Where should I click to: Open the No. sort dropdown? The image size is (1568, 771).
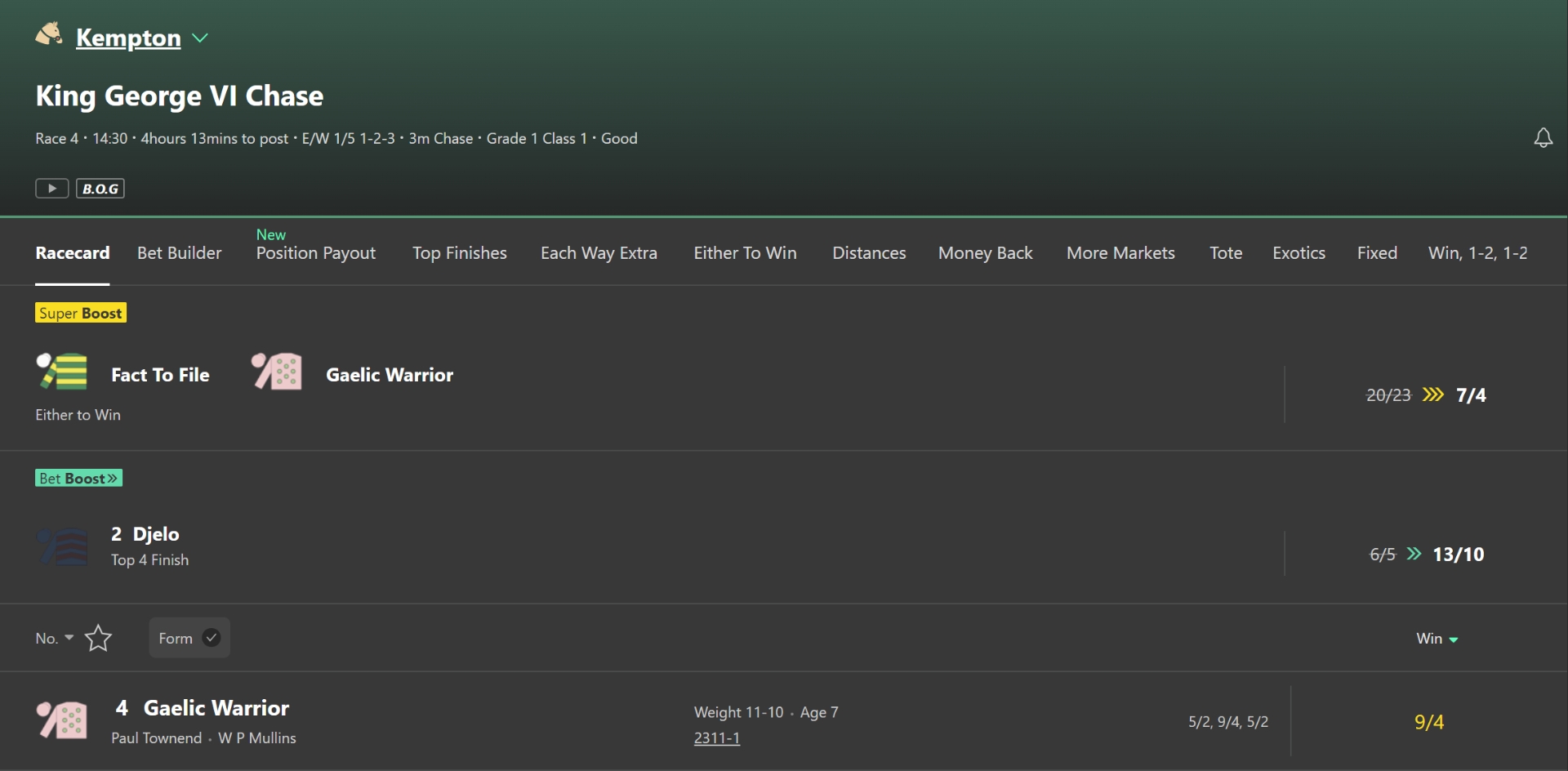[x=52, y=637]
